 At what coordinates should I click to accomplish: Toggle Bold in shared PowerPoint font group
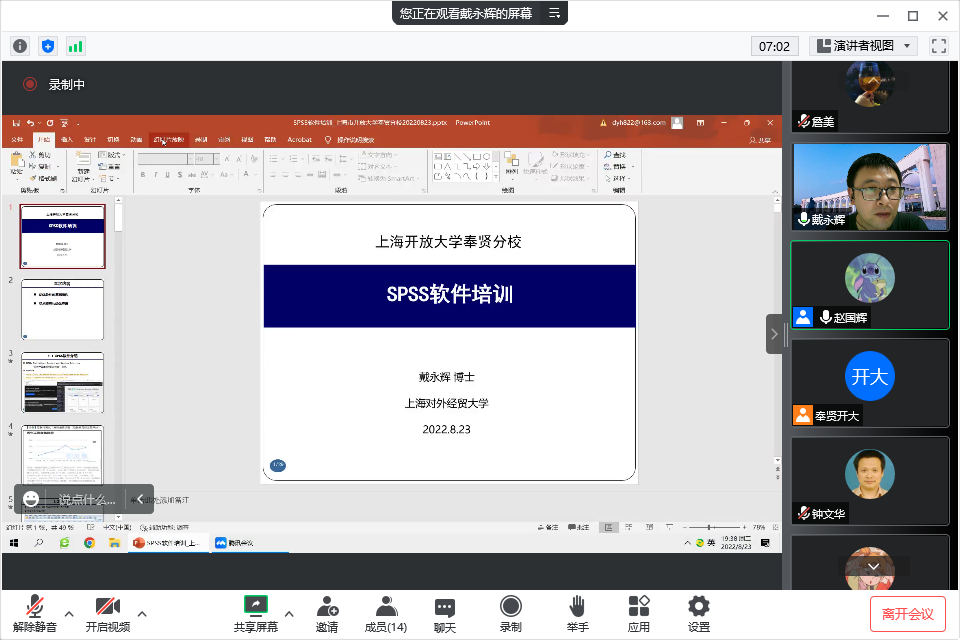(x=143, y=175)
